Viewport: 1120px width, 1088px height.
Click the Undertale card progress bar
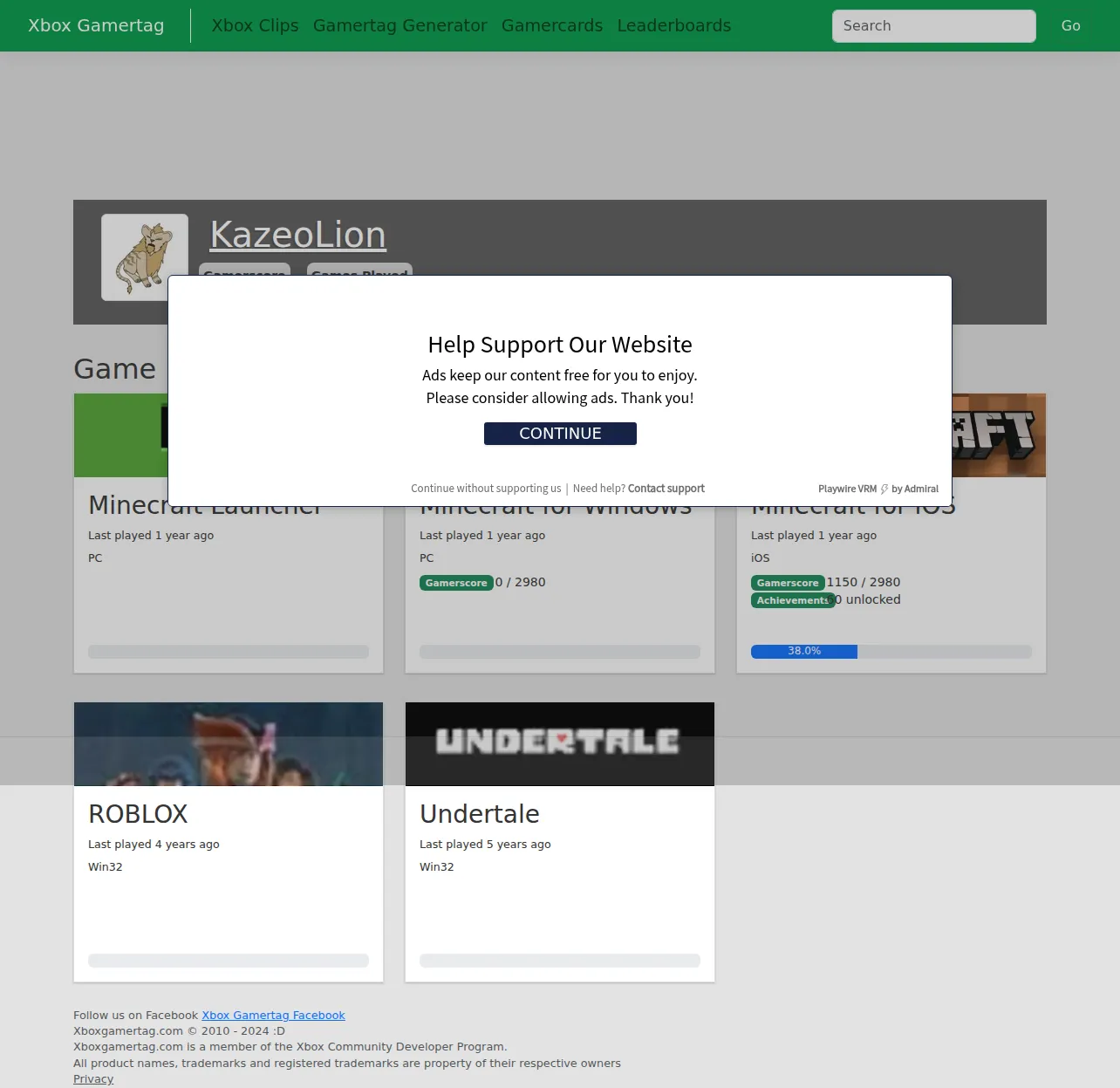click(x=560, y=961)
